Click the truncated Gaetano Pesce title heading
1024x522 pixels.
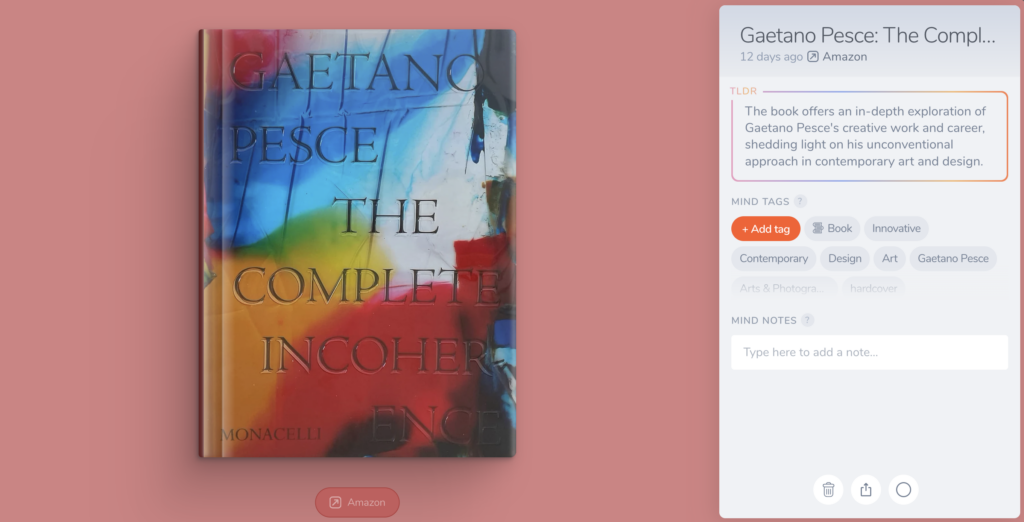(867, 35)
